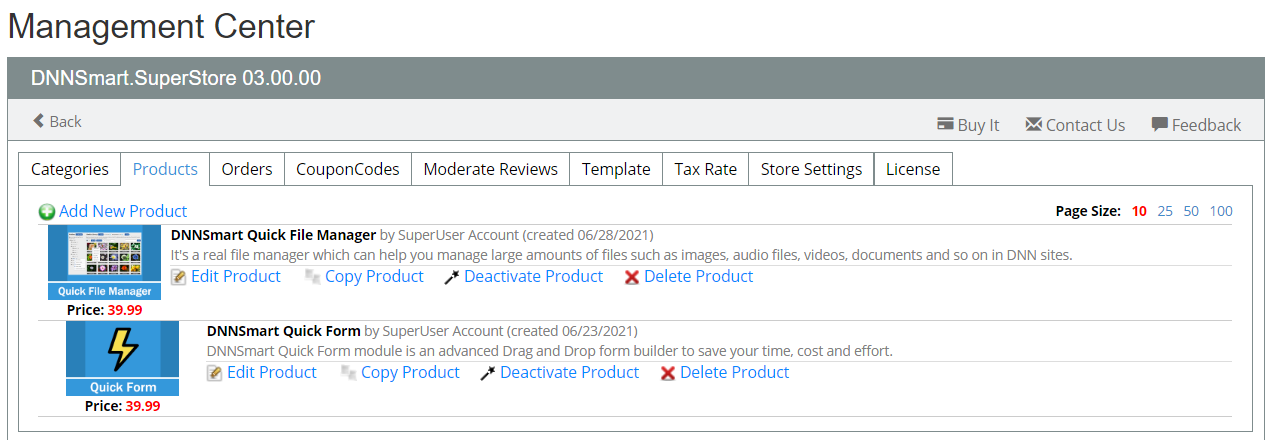Click the Quick Form description text

[550, 351]
